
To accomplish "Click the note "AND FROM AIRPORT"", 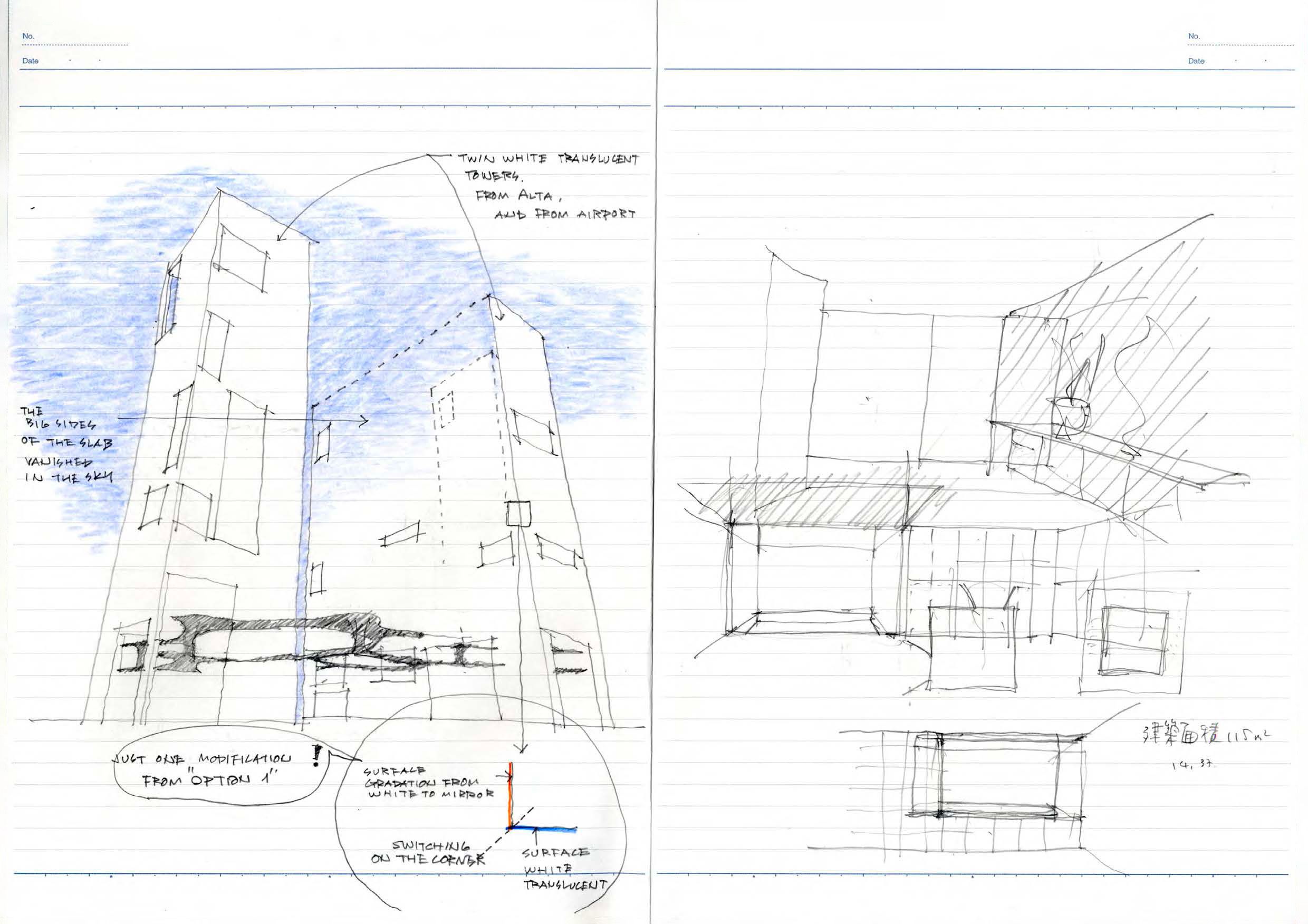I will coord(564,214).
